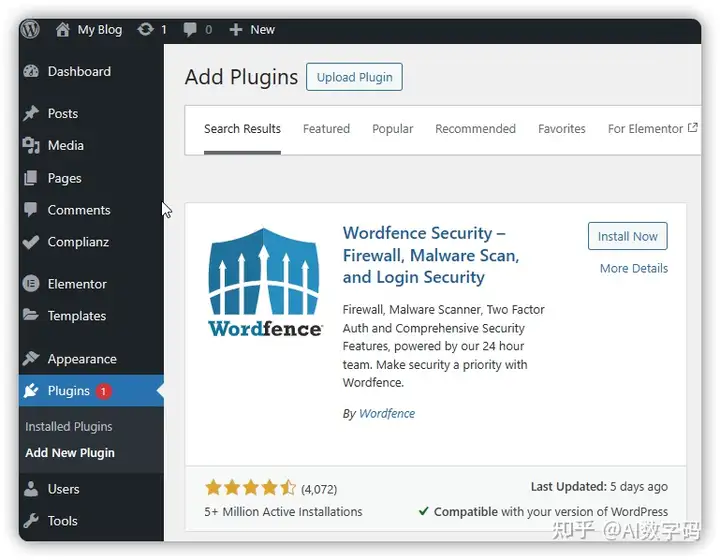Click the New plus icon
The image size is (720, 560).
pos(236,30)
